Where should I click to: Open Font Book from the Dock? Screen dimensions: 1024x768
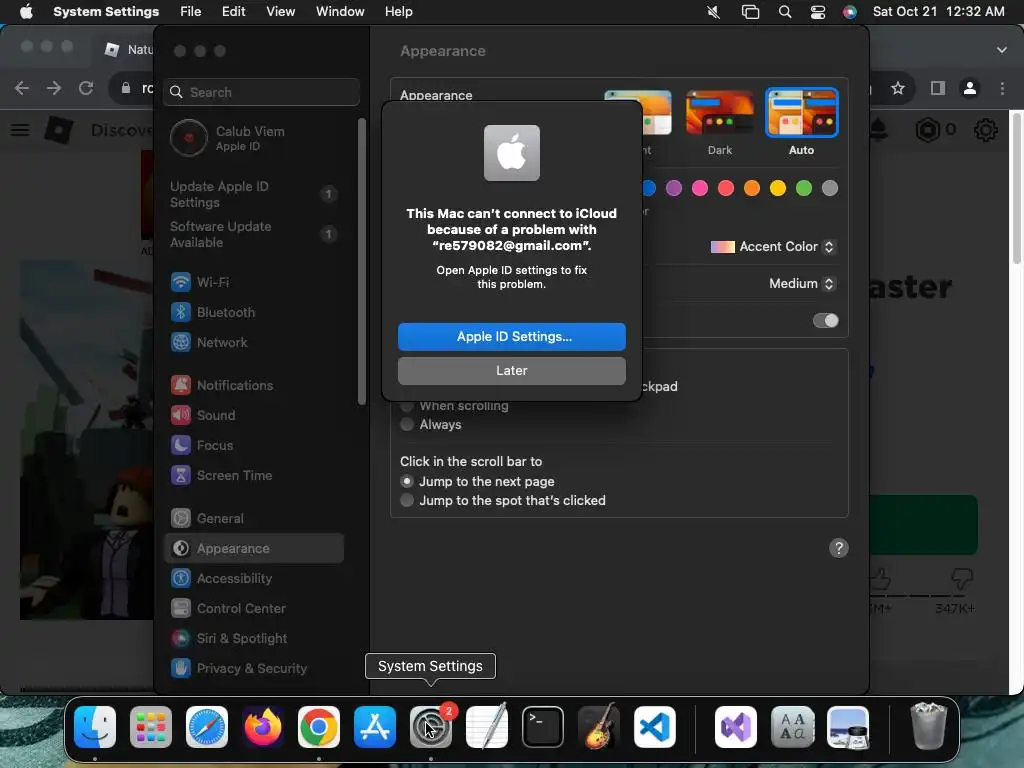click(x=792, y=727)
